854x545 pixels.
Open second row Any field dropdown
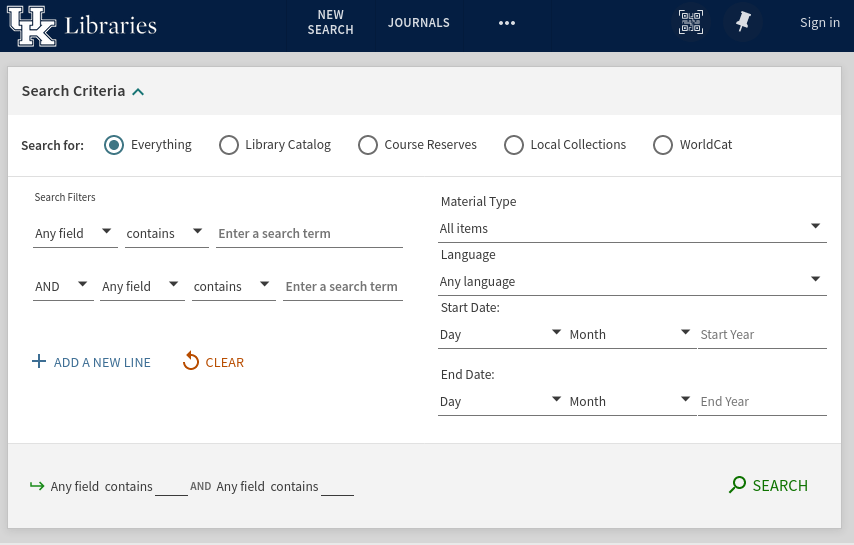(142, 286)
